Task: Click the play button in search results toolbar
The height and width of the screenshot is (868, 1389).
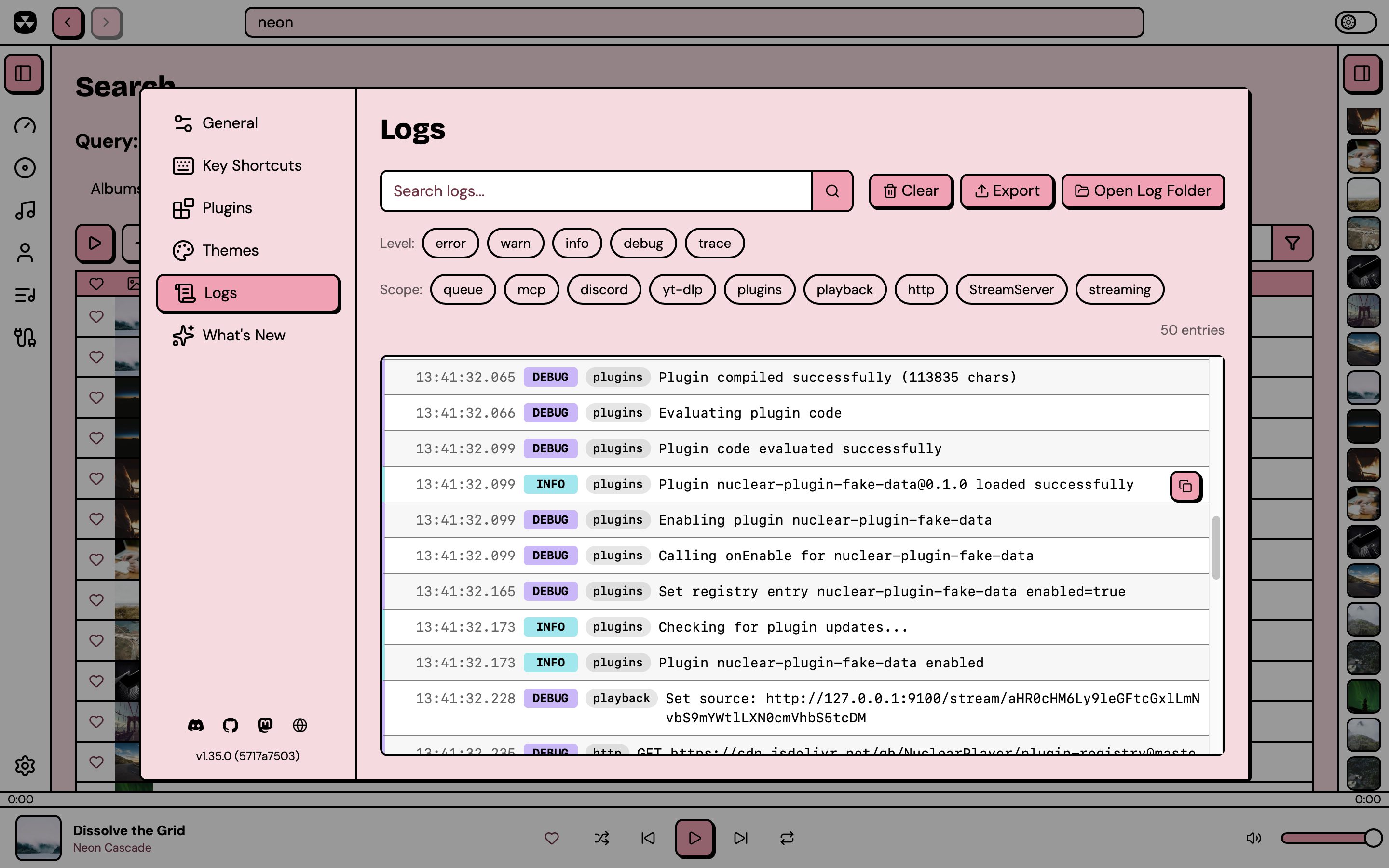Action: (95, 244)
